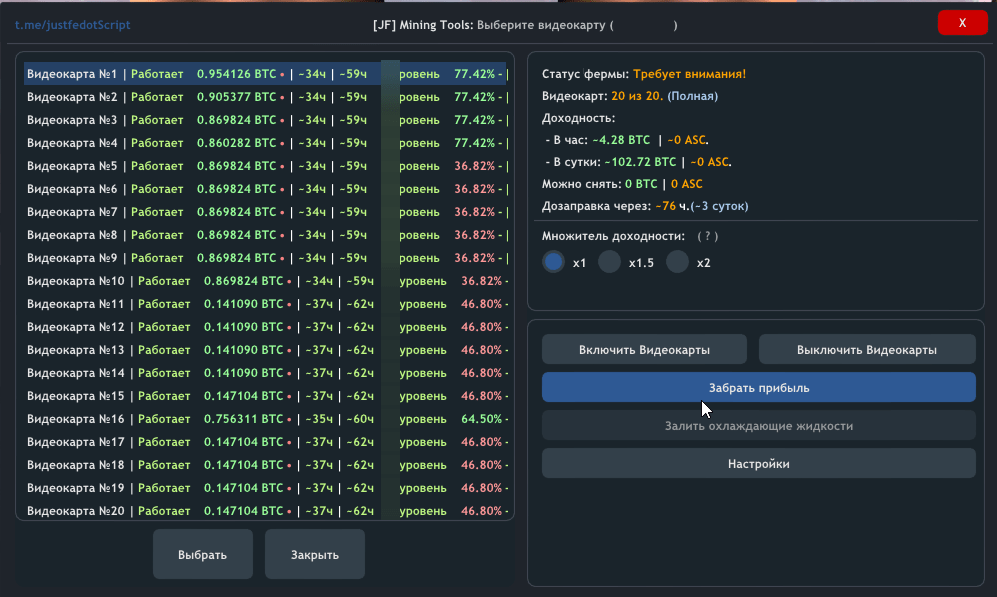Click the Включить Видеокарты button
The image size is (997, 597).
click(644, 350)
